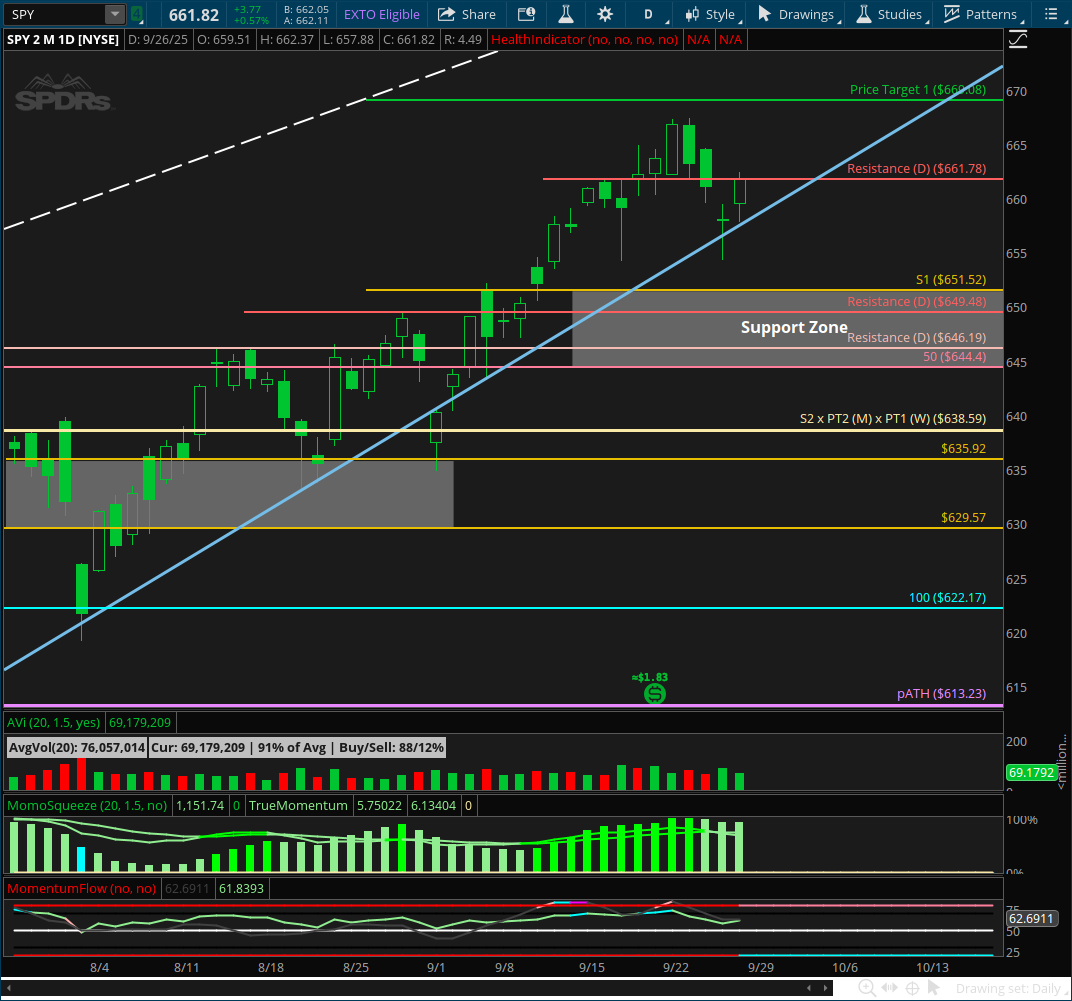Image resolution: width=1072 pixels, height=1001 pixels.
Task: Click the left arrow beside the zoom icon
Action: click(x=809, y=988)
